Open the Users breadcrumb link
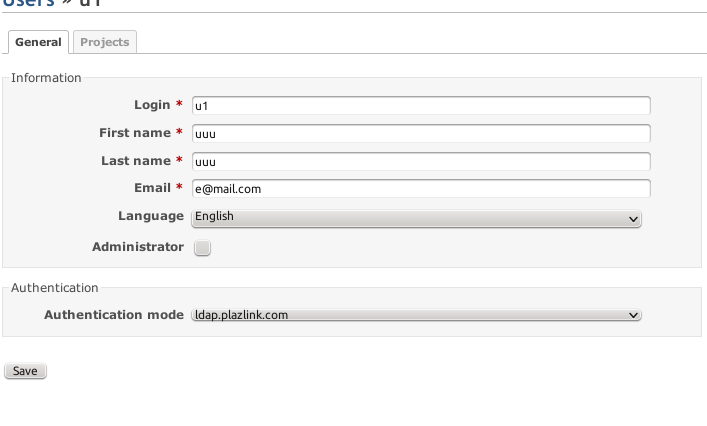Screen dimensions: 707x426 point(28,3)
